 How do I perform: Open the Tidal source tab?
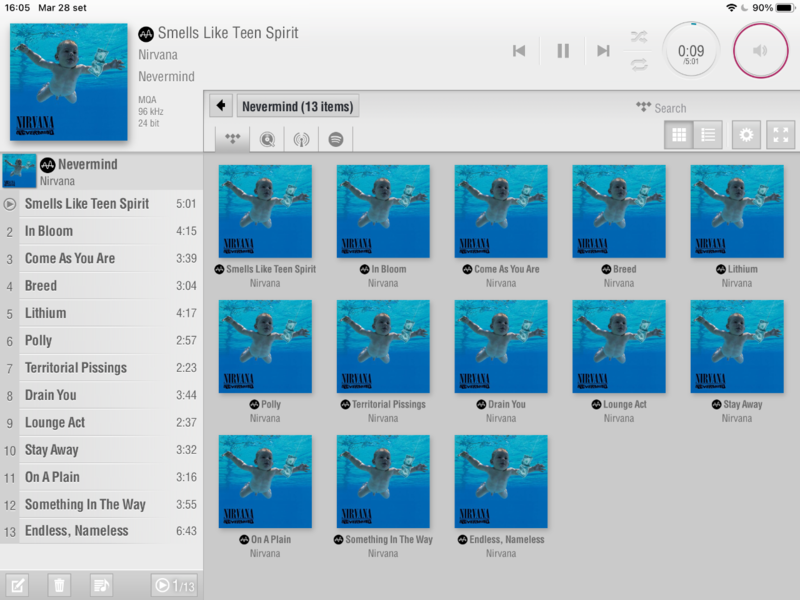point(233,139)
